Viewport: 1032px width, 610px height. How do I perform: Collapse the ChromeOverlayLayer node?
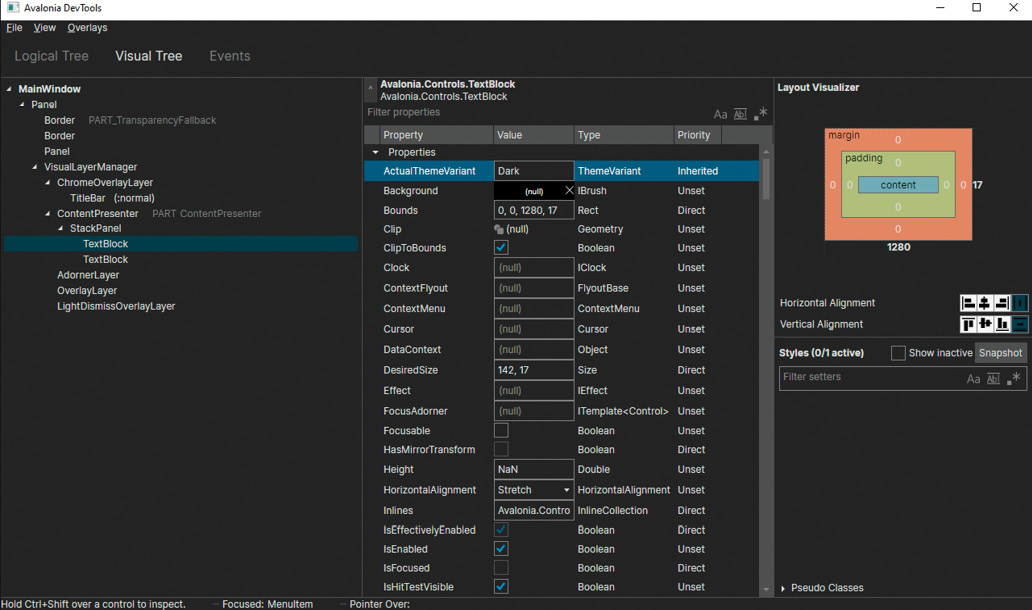tap(48, 183)
